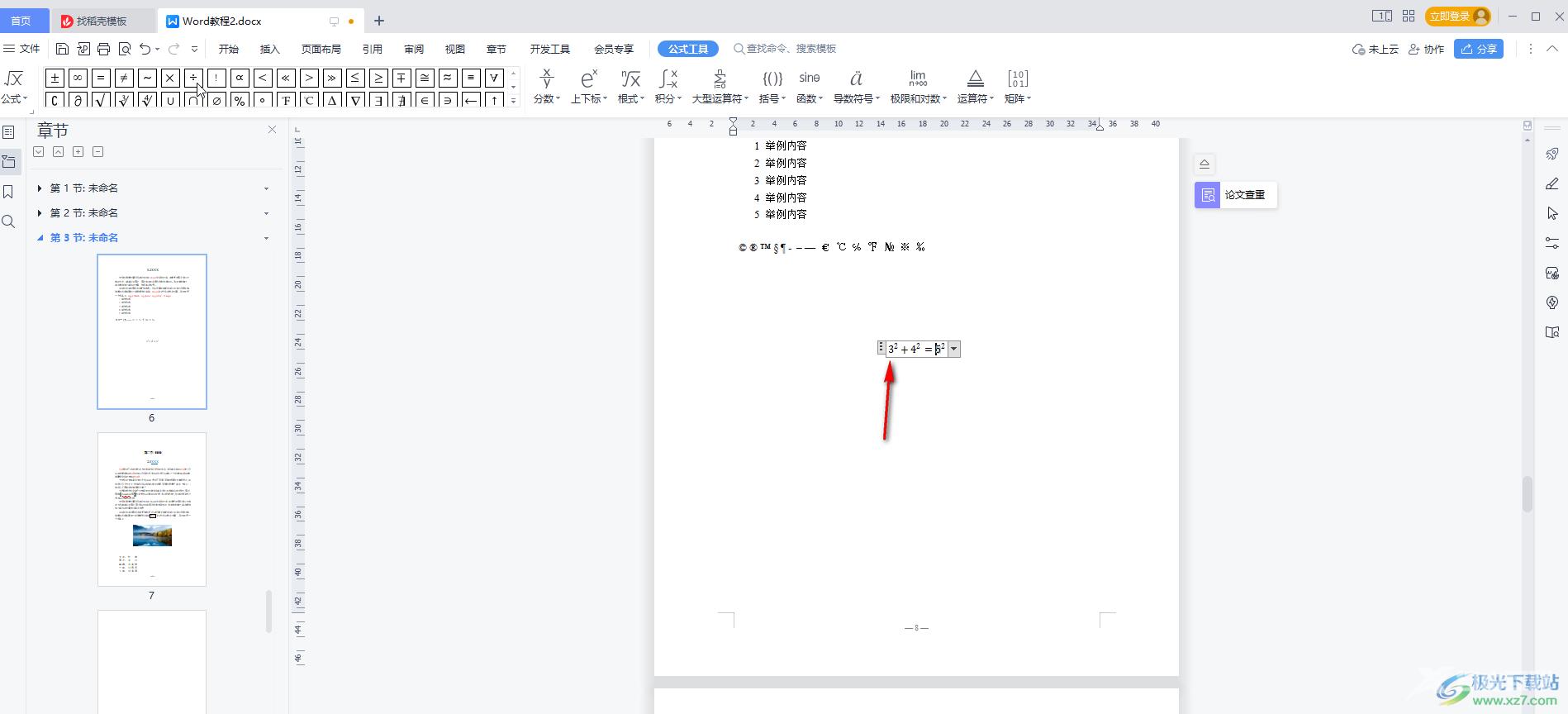Open the 开始 ribbon tab
Viewport: 1568px width, 714px height.
click(x=229, y=49)
